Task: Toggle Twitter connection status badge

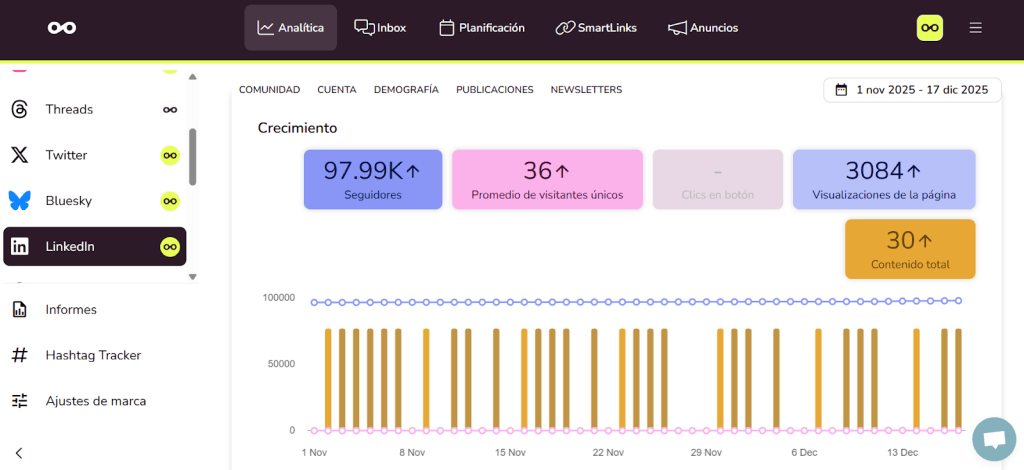Action: pos(170,155)
